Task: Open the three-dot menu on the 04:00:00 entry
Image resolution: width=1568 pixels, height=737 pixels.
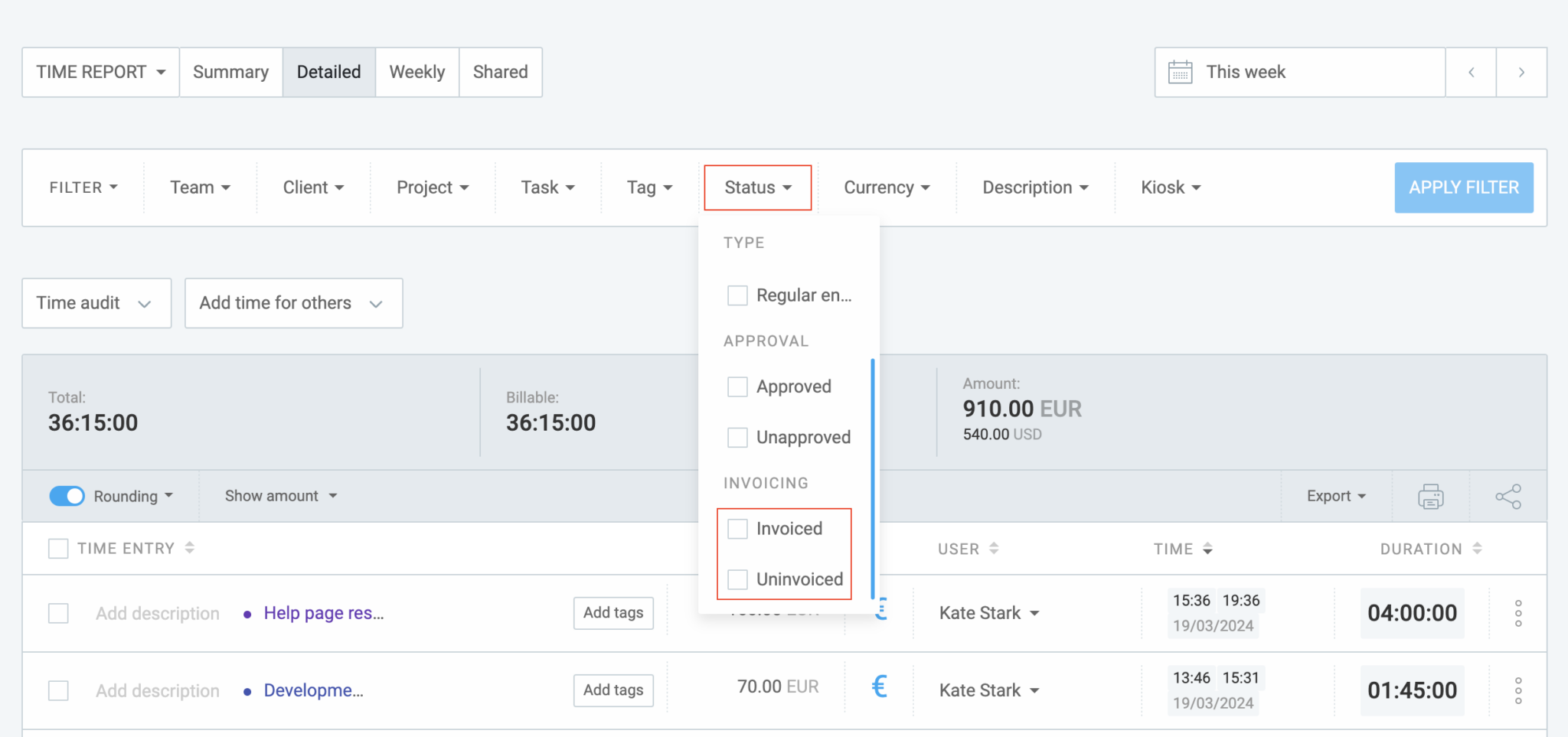Action: 1517,613
